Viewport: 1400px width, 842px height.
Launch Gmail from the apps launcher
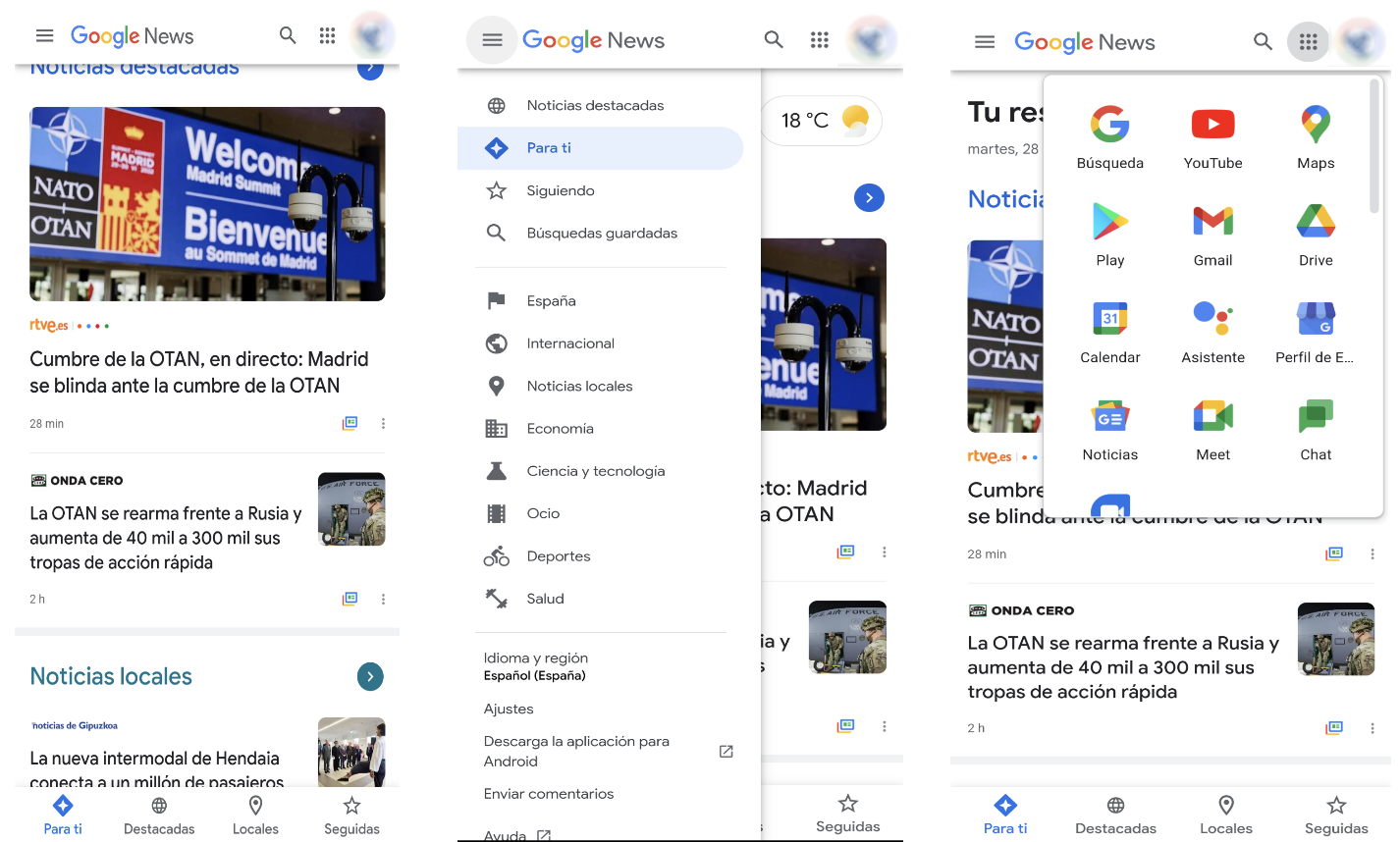tap(1213, 235)
